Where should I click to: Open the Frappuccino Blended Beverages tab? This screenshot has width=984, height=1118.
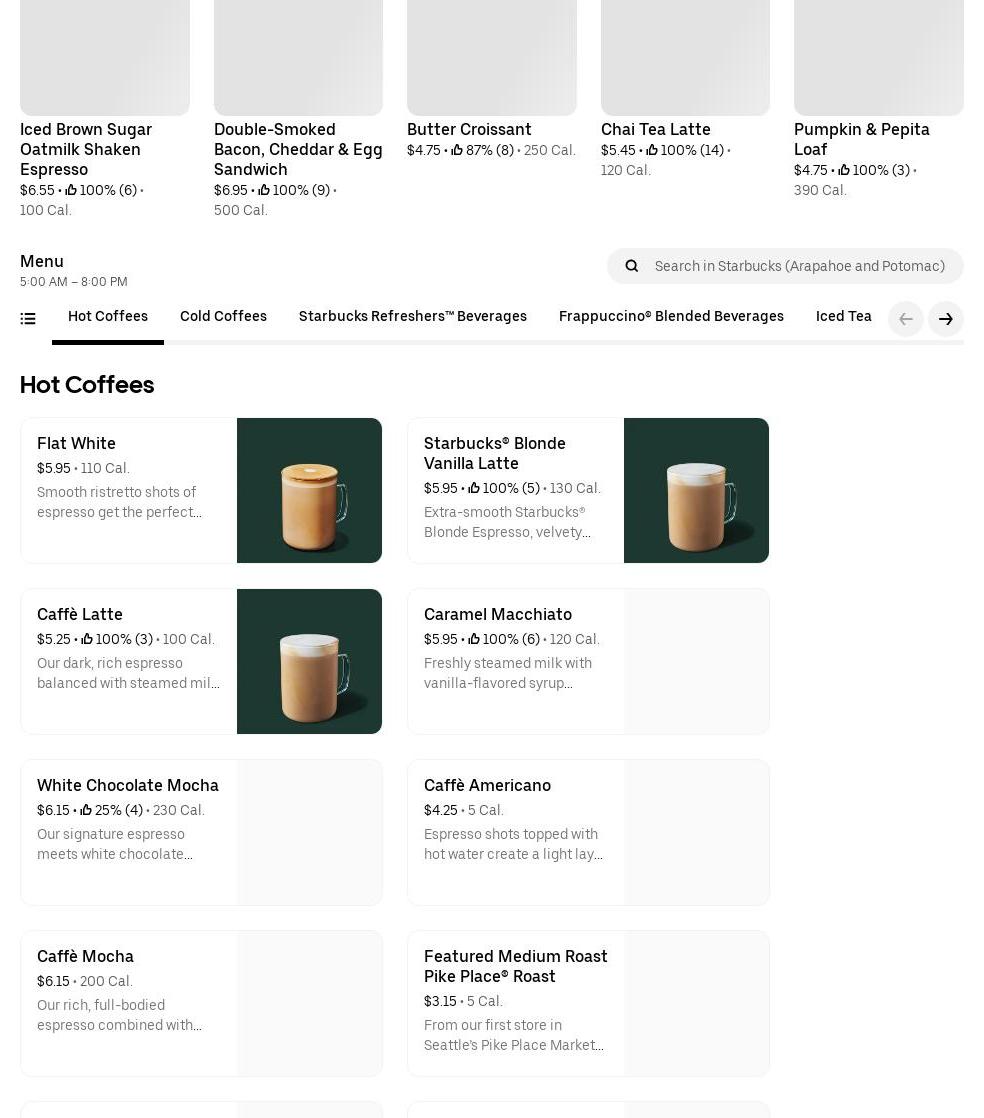pos(671,317)
